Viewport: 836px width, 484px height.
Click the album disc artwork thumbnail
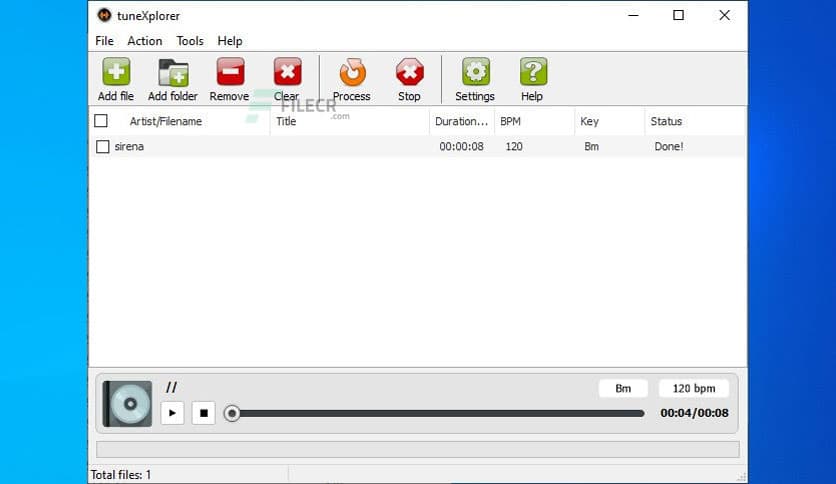[x=127, y=404]
